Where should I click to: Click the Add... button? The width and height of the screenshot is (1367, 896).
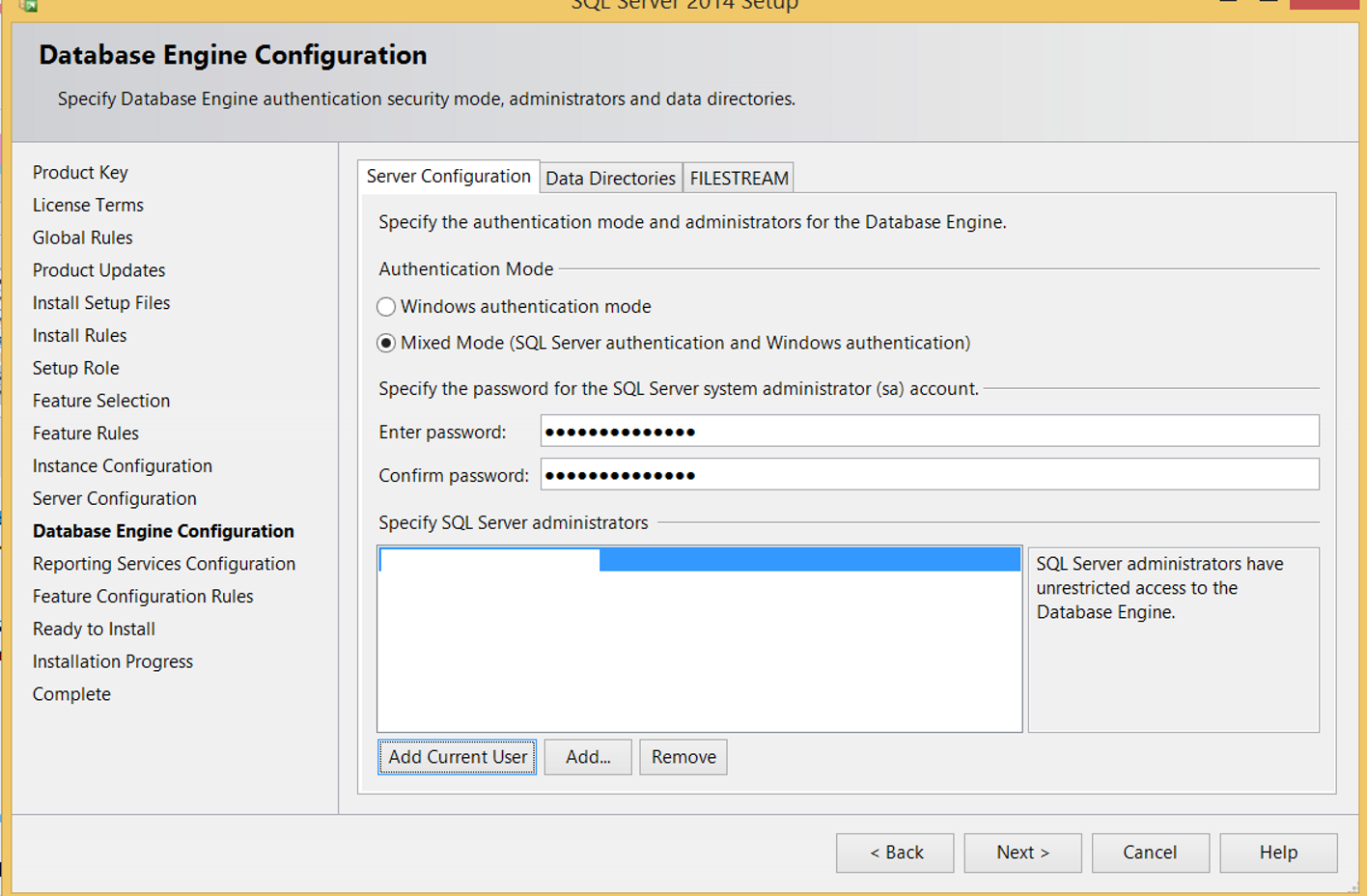click(x=588, y=758)
